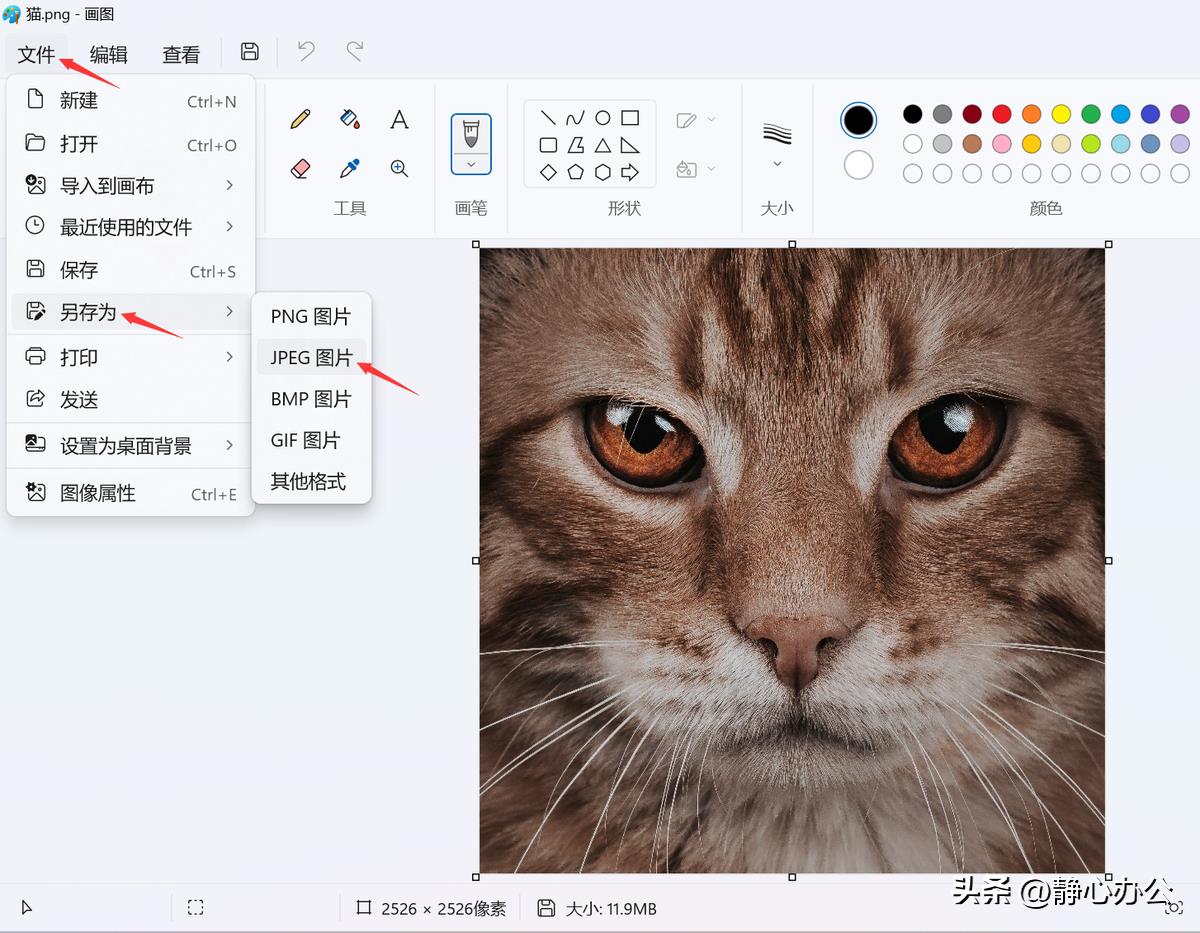The height and width of the screenshot is (933, 1200).
Task: Select 其他格式 save option
Action: 308,481
